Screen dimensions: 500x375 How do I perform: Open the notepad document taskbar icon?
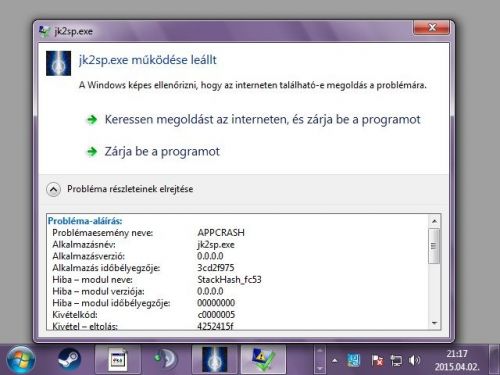(x=118, y=360)
